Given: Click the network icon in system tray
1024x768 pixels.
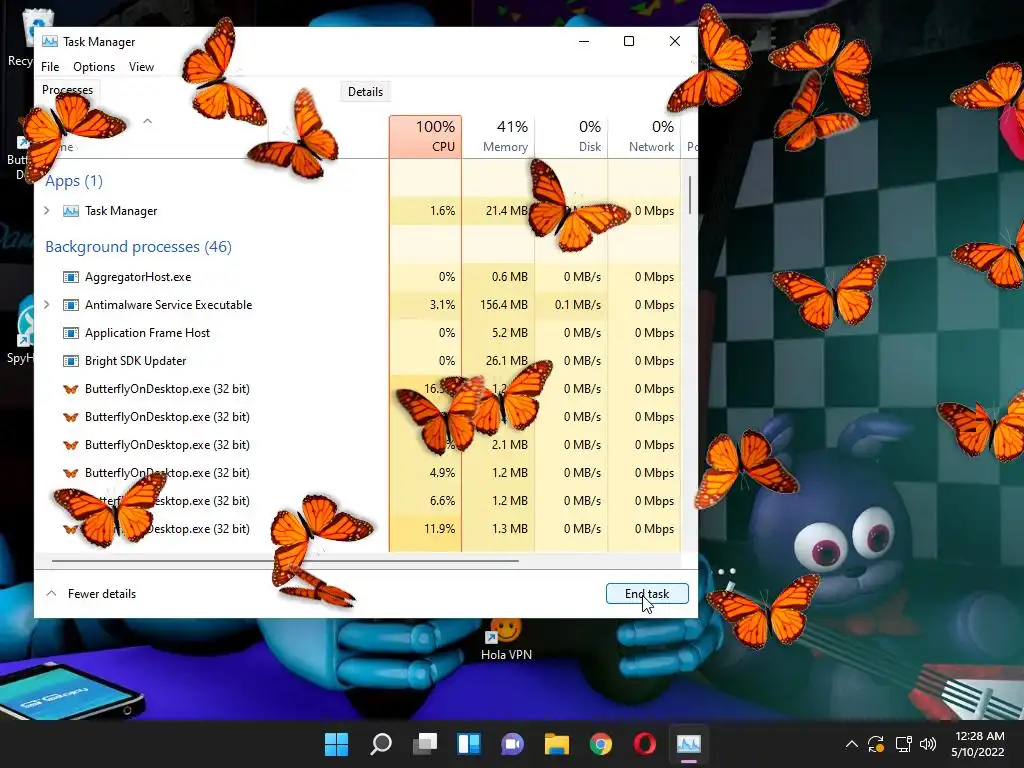Looking at the screenshot, I should point(903,744).
